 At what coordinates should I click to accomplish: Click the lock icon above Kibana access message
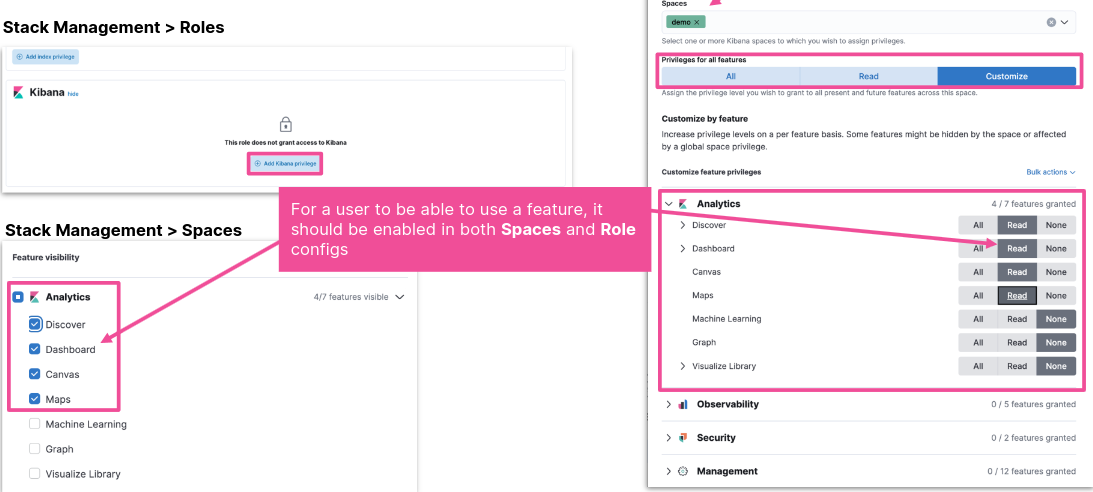point(285,125)
